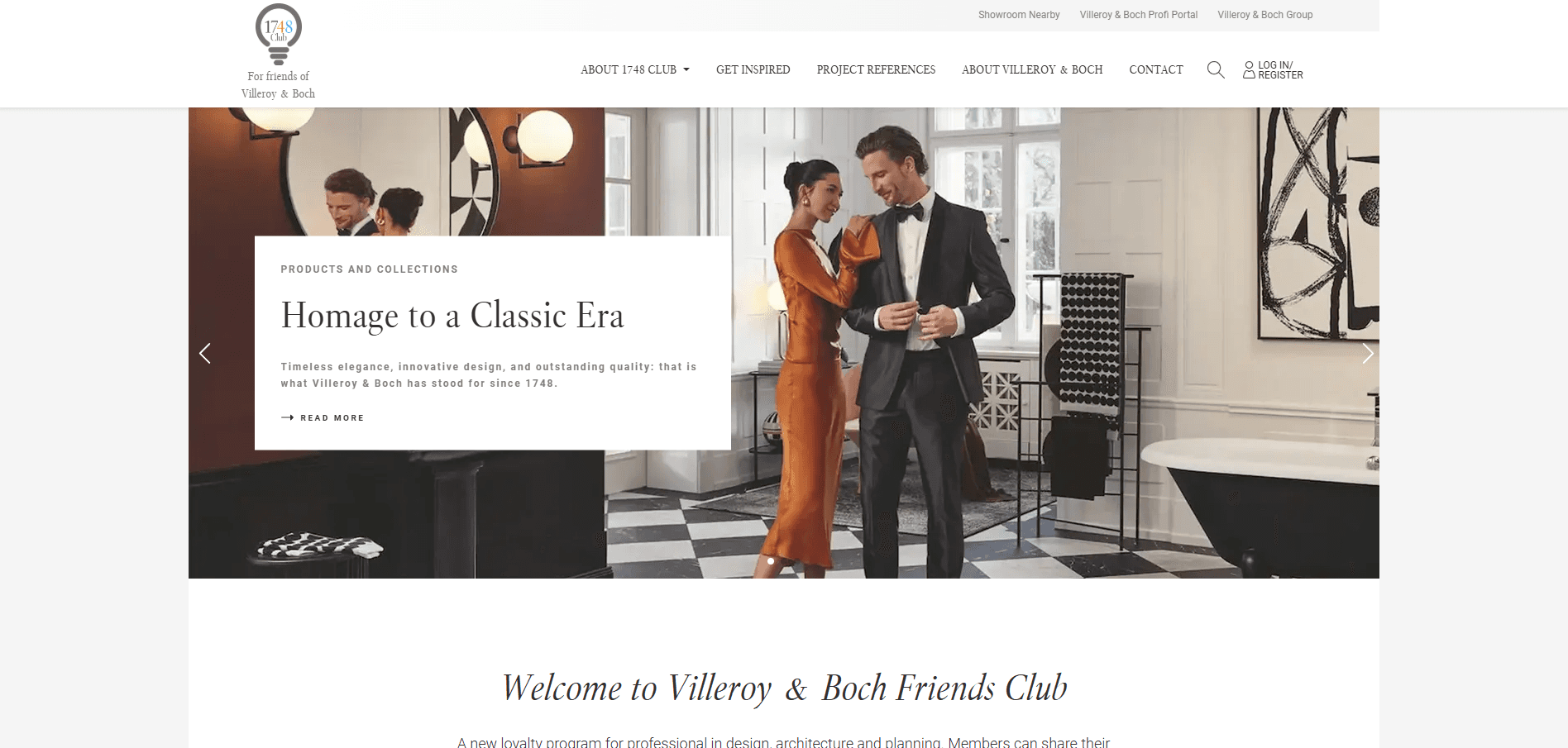Go to previous slide with left arrow
Viewport: 1568px width, 748px height.
(x=205, y=354)
